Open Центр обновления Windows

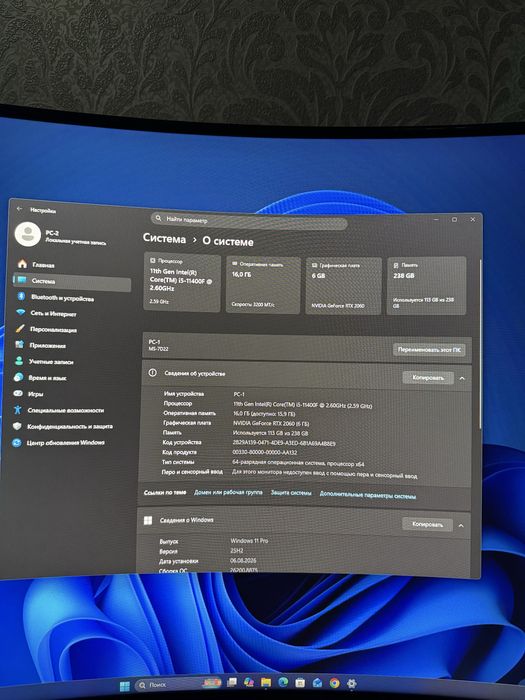point(59,442)
